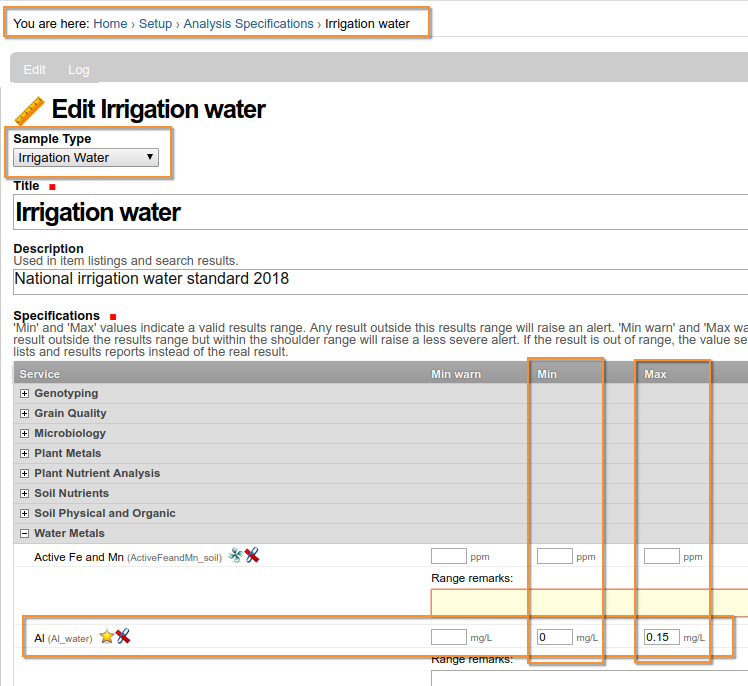Screen dimensions: 748x686
Task: Click the Description text field
Action: [x=380, y=280]
